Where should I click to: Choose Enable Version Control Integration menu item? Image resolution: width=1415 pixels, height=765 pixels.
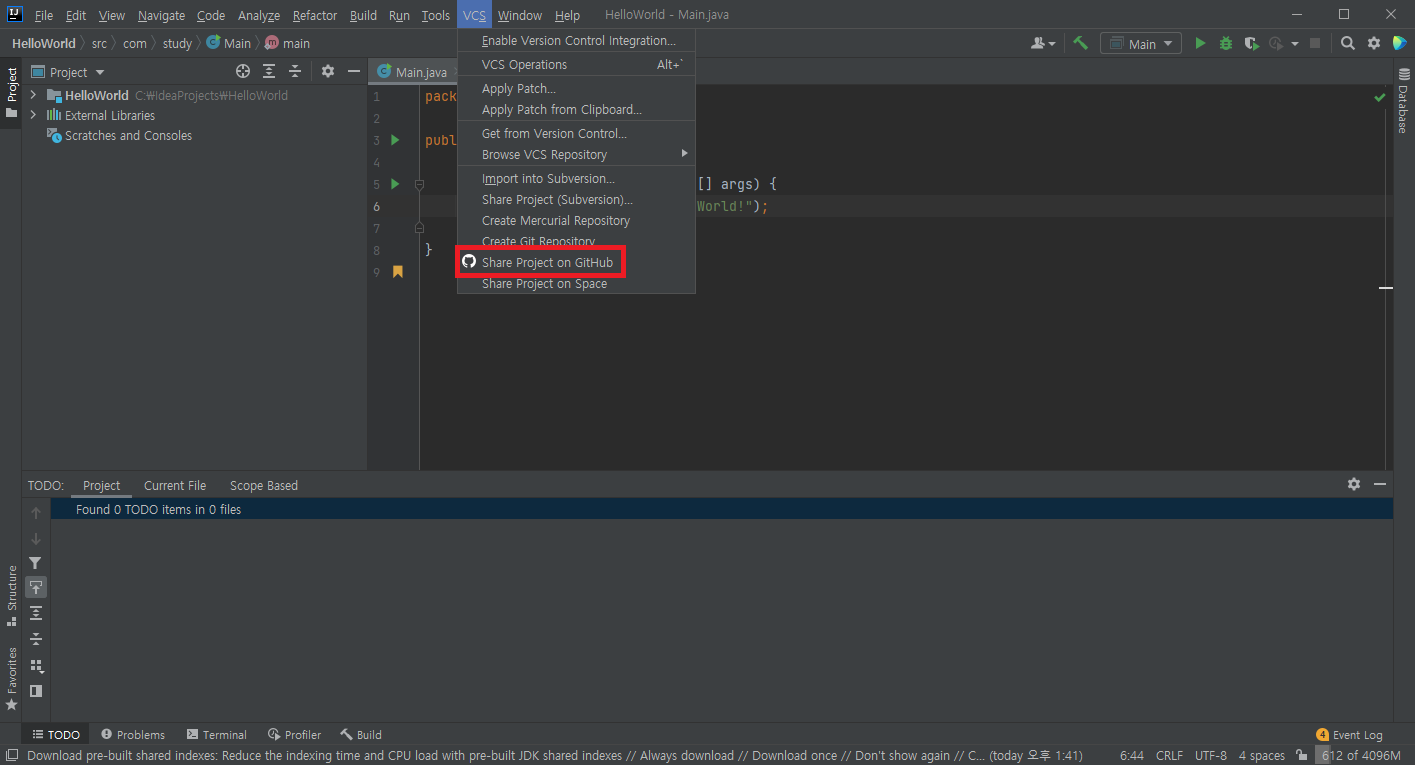pos(576,41)
